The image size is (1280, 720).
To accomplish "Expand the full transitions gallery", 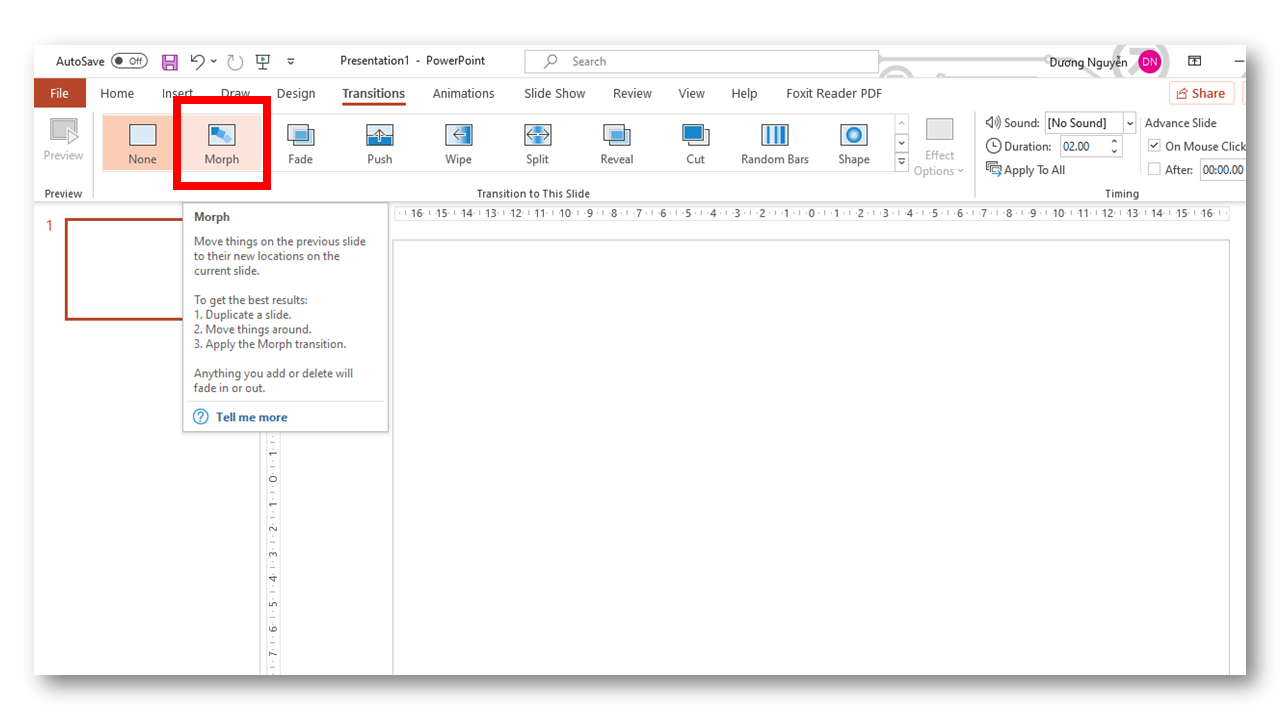I will (x=901, y=161).
